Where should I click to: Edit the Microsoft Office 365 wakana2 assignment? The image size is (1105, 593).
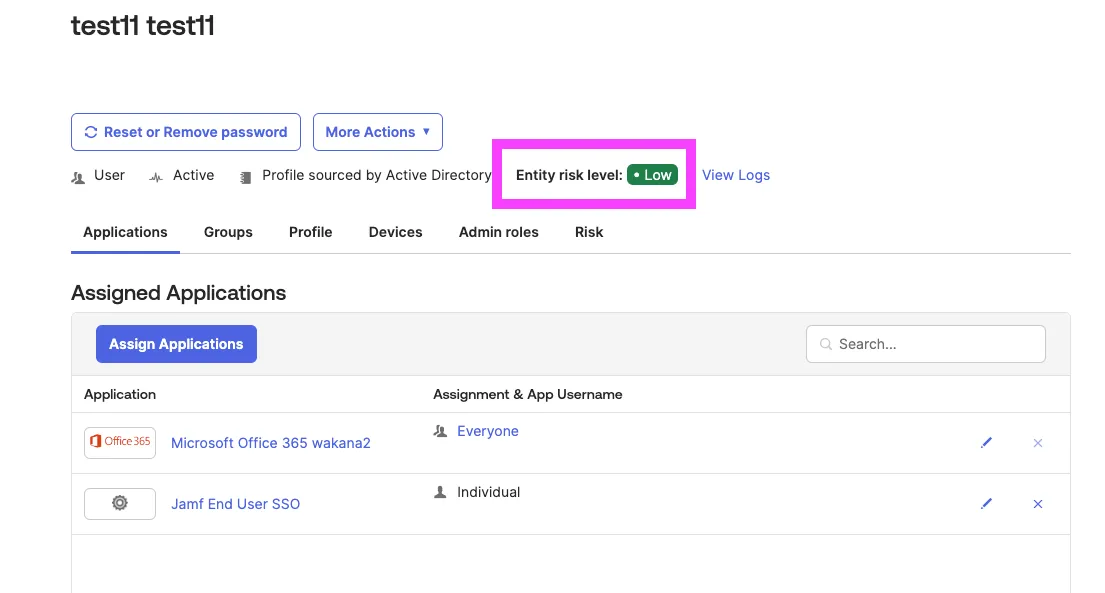(987, 443)
